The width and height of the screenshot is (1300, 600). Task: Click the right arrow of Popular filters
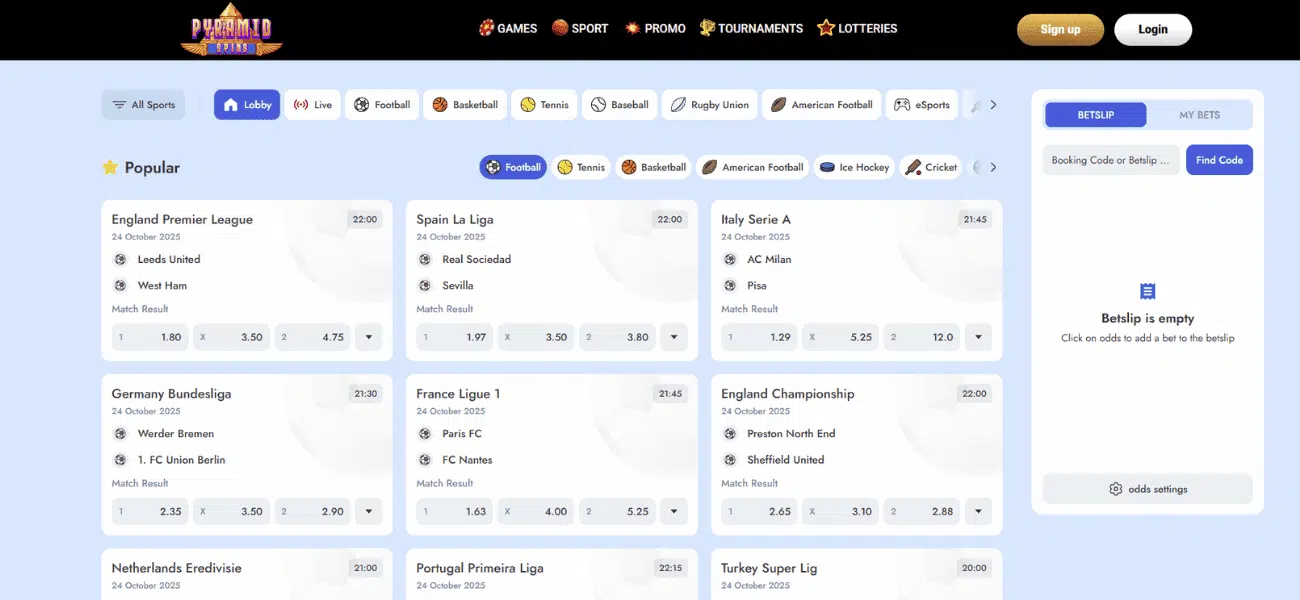point(993,167)
